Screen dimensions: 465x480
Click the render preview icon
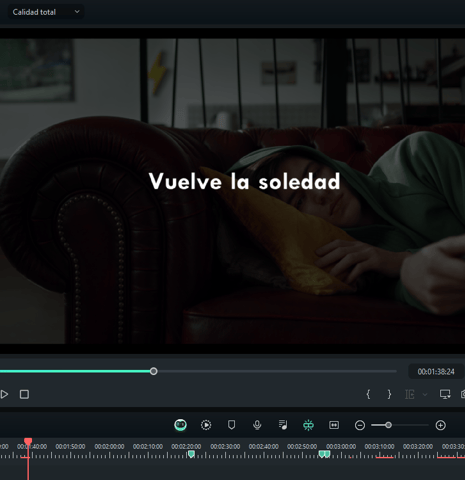206,425
